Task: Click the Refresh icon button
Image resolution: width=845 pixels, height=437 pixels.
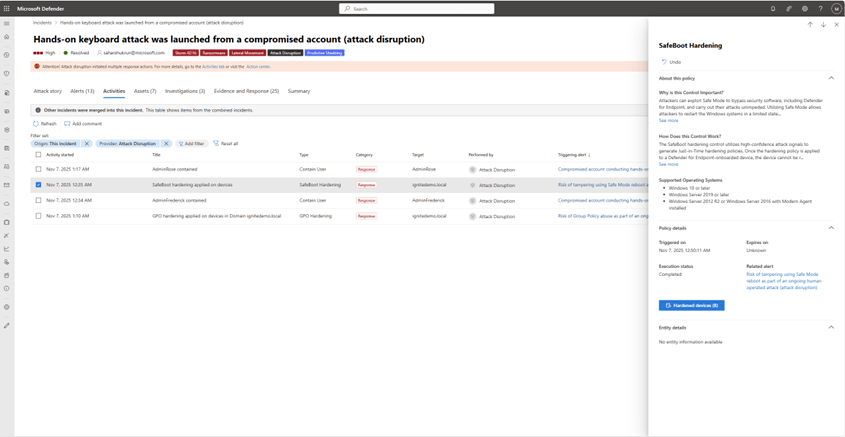Action: pos(36,124)
